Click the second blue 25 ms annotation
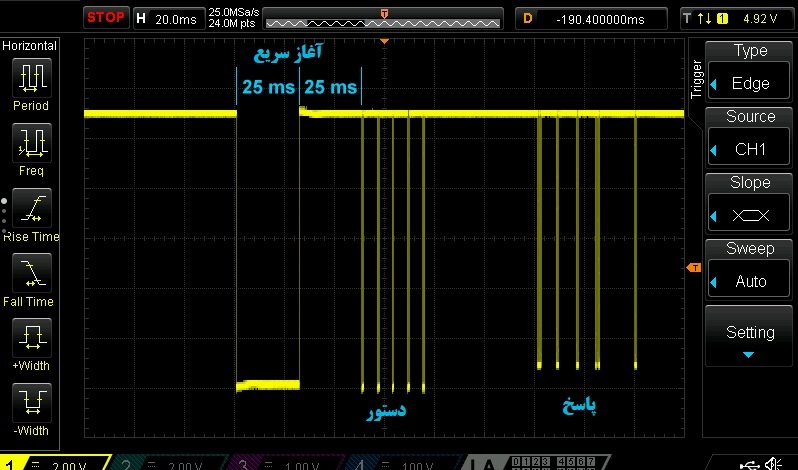The height and width of the screenshot is (470, 798). (x=330, y=87)
